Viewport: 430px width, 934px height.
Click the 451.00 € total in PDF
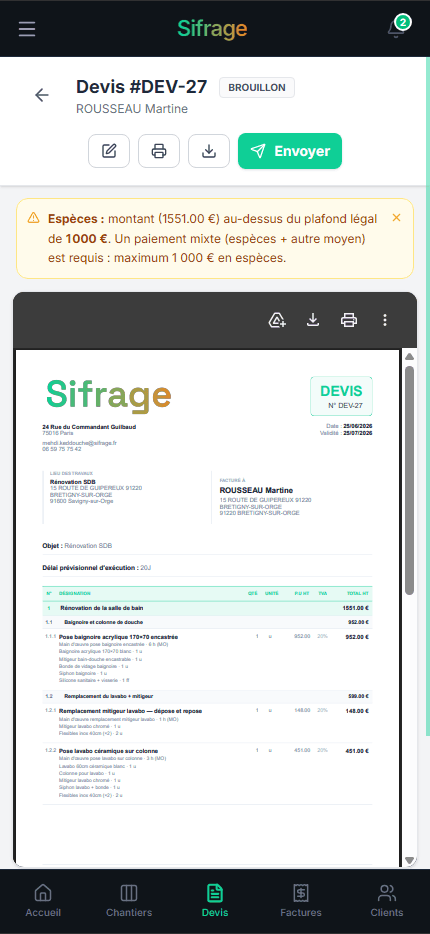357,751
